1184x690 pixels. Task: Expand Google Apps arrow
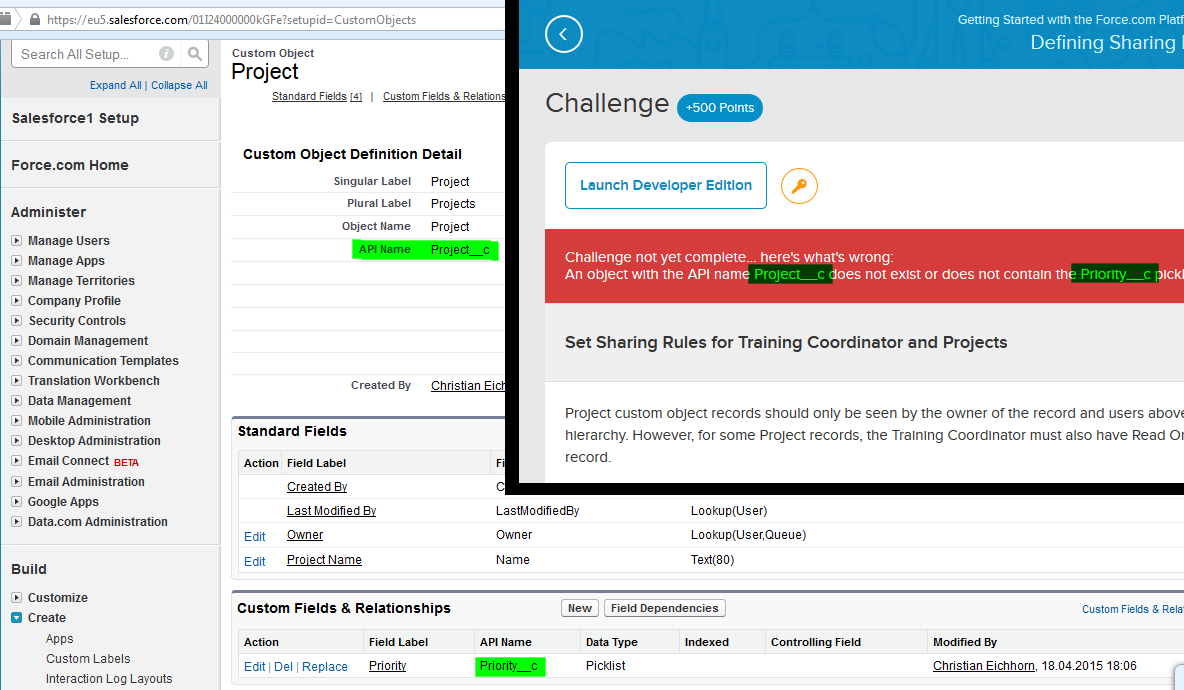pos(17,501)
